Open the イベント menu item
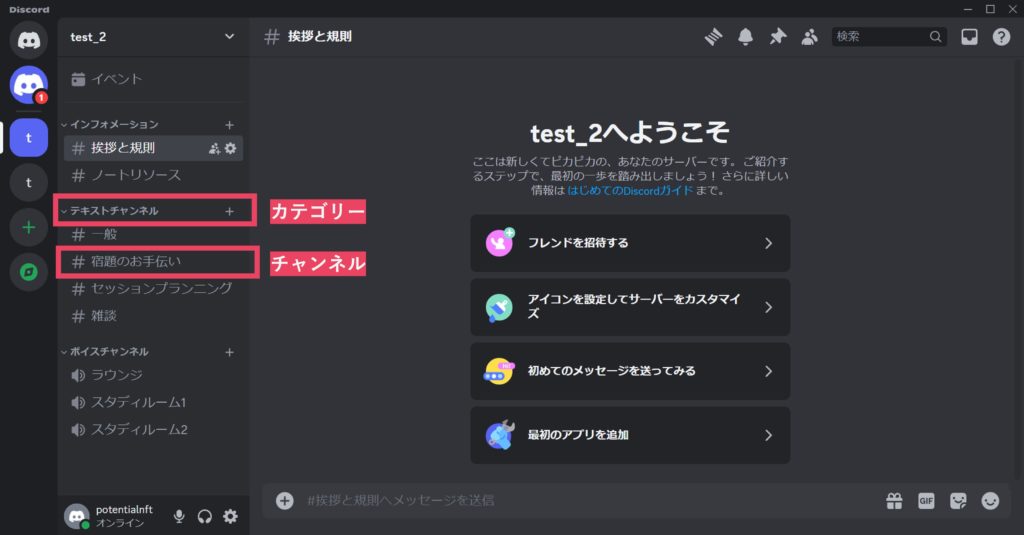The height and width of the screenshot is (535, 1024). click(116, 79)
